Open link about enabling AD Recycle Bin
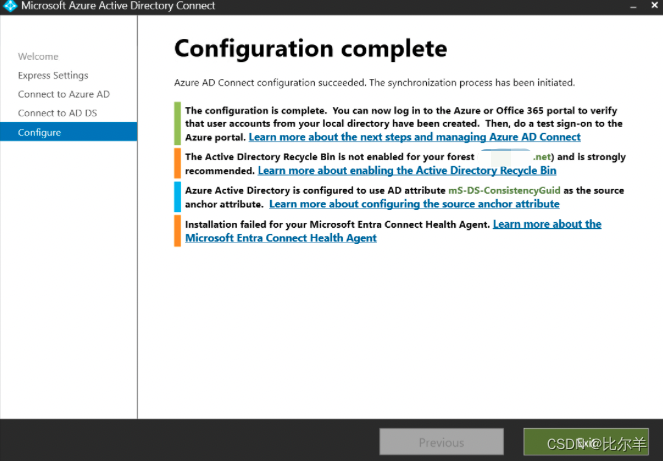The image size is (663, 461). (x=407, y=170)
